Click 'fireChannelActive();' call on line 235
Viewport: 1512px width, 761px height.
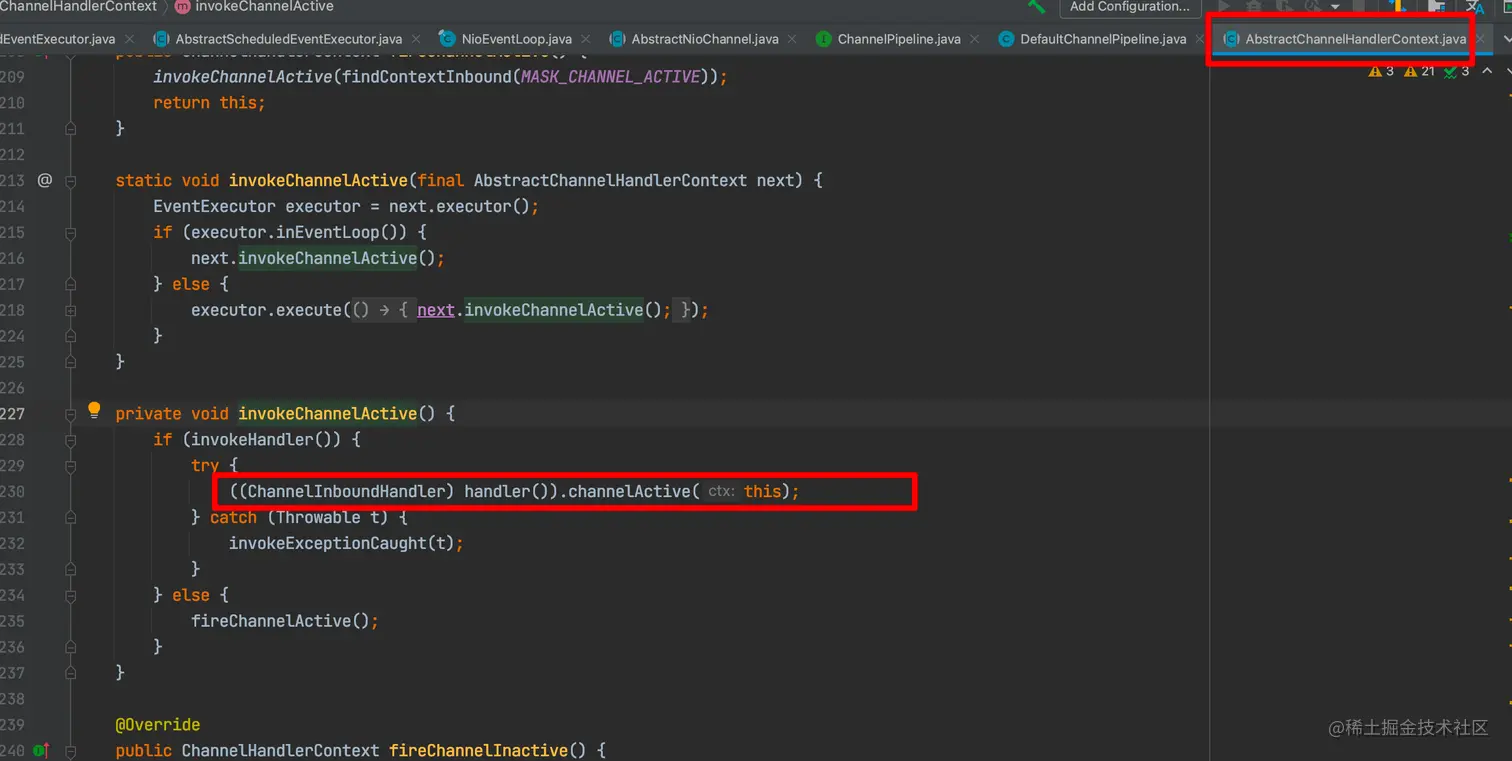[x=285, y=621]
